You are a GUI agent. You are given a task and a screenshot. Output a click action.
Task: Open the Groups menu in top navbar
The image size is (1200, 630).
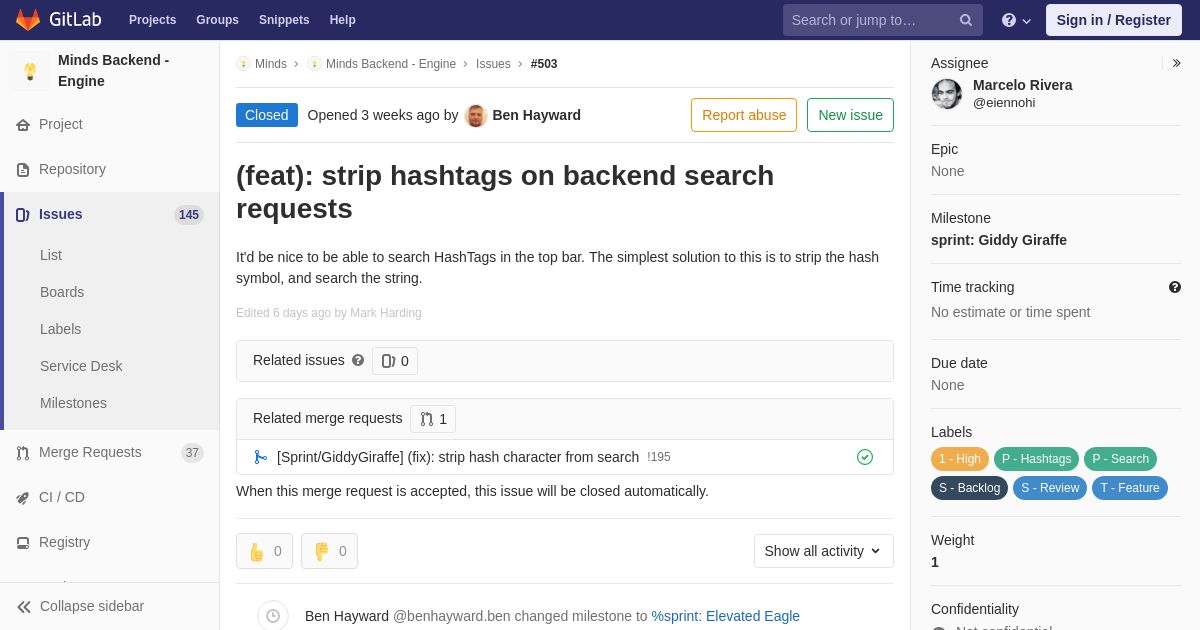coord(217,20)
